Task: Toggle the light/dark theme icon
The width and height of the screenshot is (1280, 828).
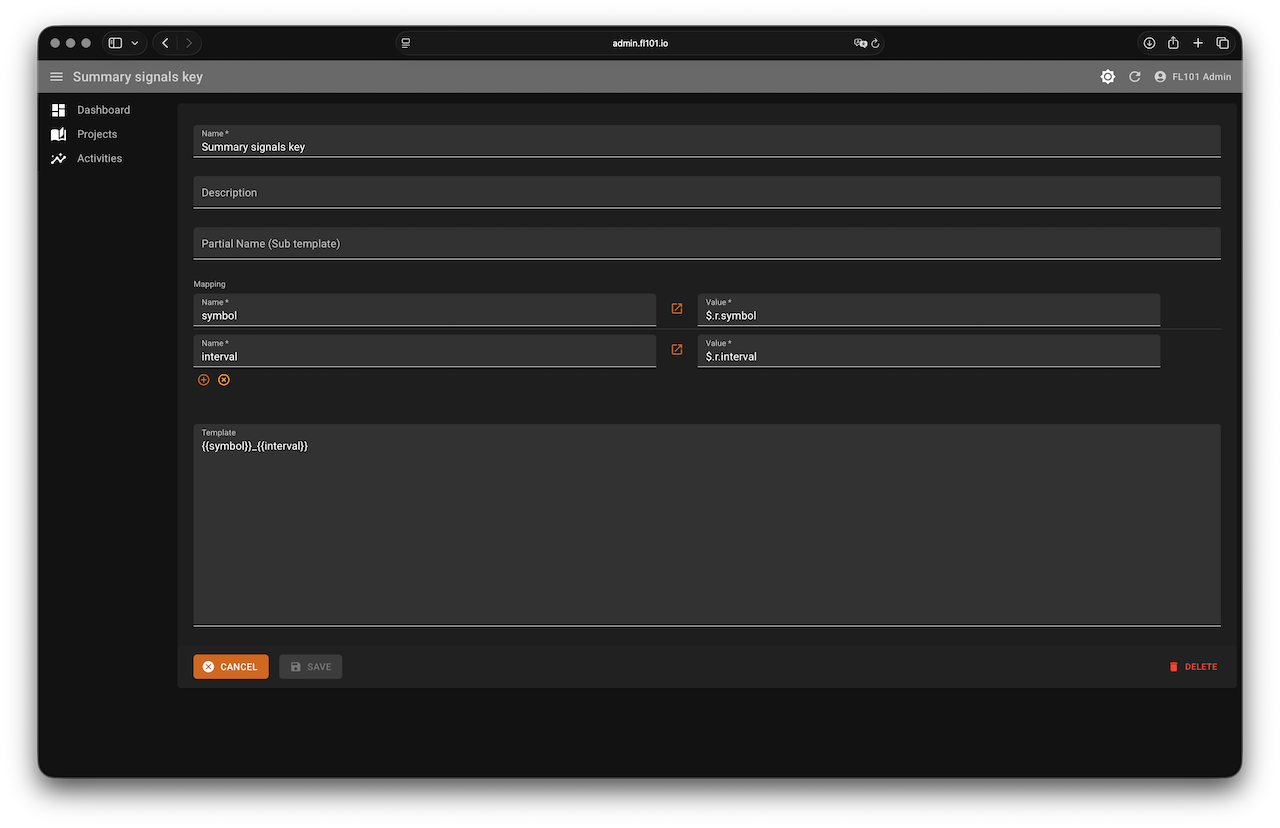Action: [x=1107, y=77]
